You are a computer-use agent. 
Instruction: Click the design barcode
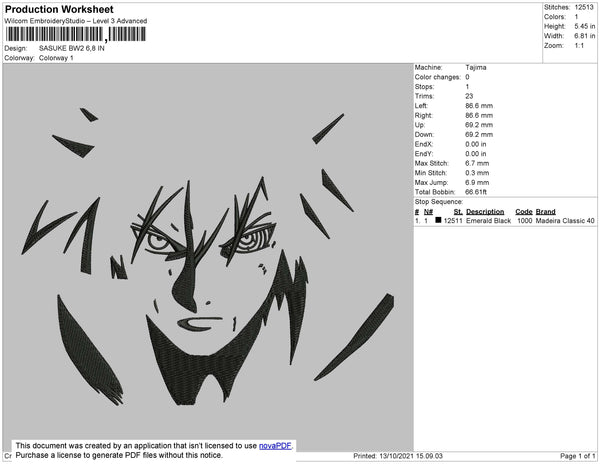pyautogui.click(x=75, y=34)
